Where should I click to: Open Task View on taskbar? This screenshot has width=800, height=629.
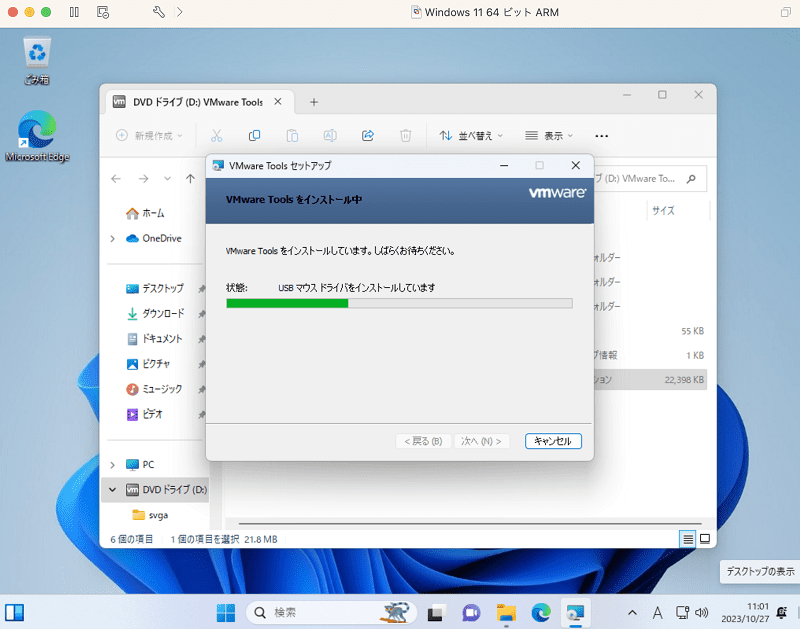pos(435,612)
